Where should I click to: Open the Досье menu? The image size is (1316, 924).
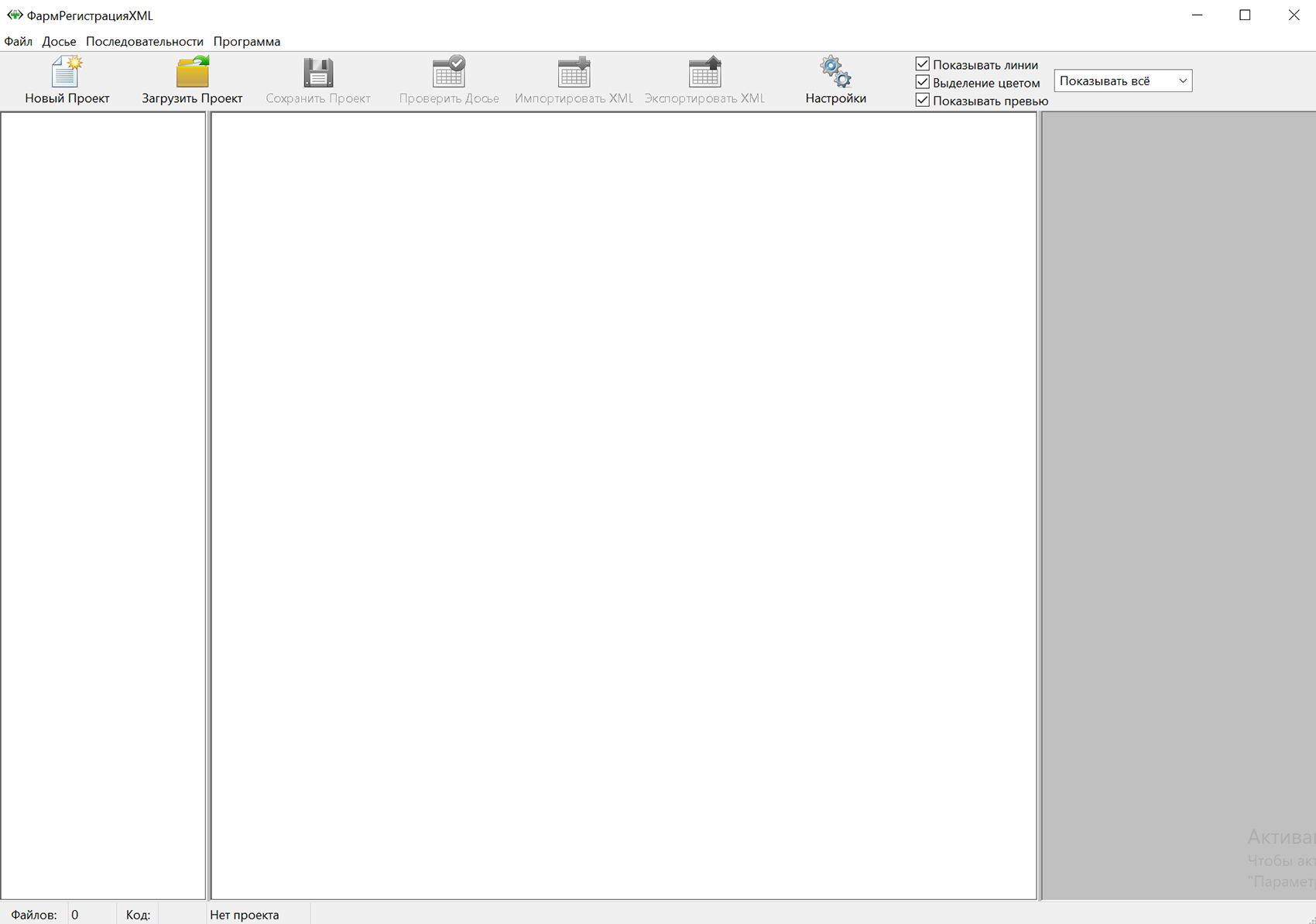pyautogui.click(x=59, y=42)
